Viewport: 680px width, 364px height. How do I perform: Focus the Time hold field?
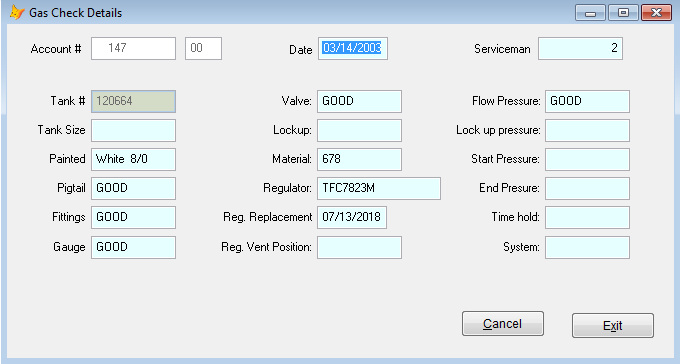point(587,217)
